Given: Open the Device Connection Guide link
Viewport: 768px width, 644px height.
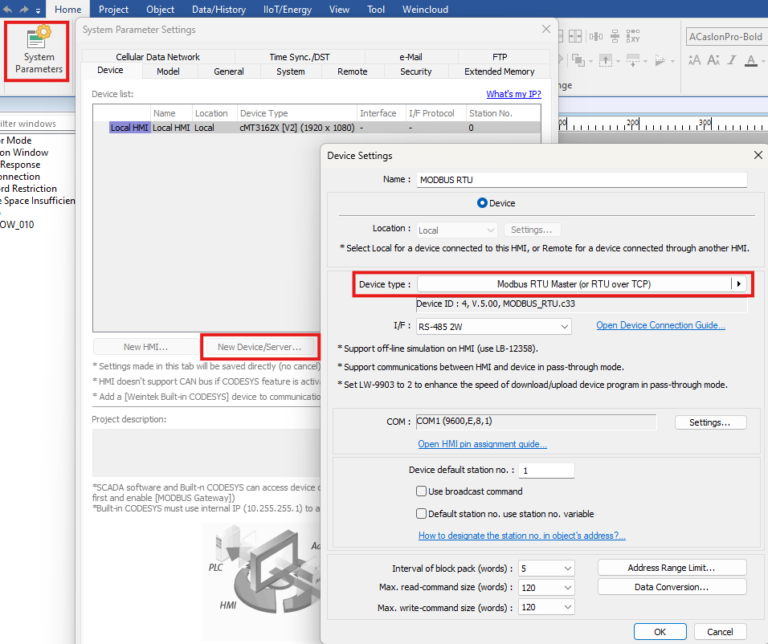Looking at the screenshot, I should click(660, 325).
